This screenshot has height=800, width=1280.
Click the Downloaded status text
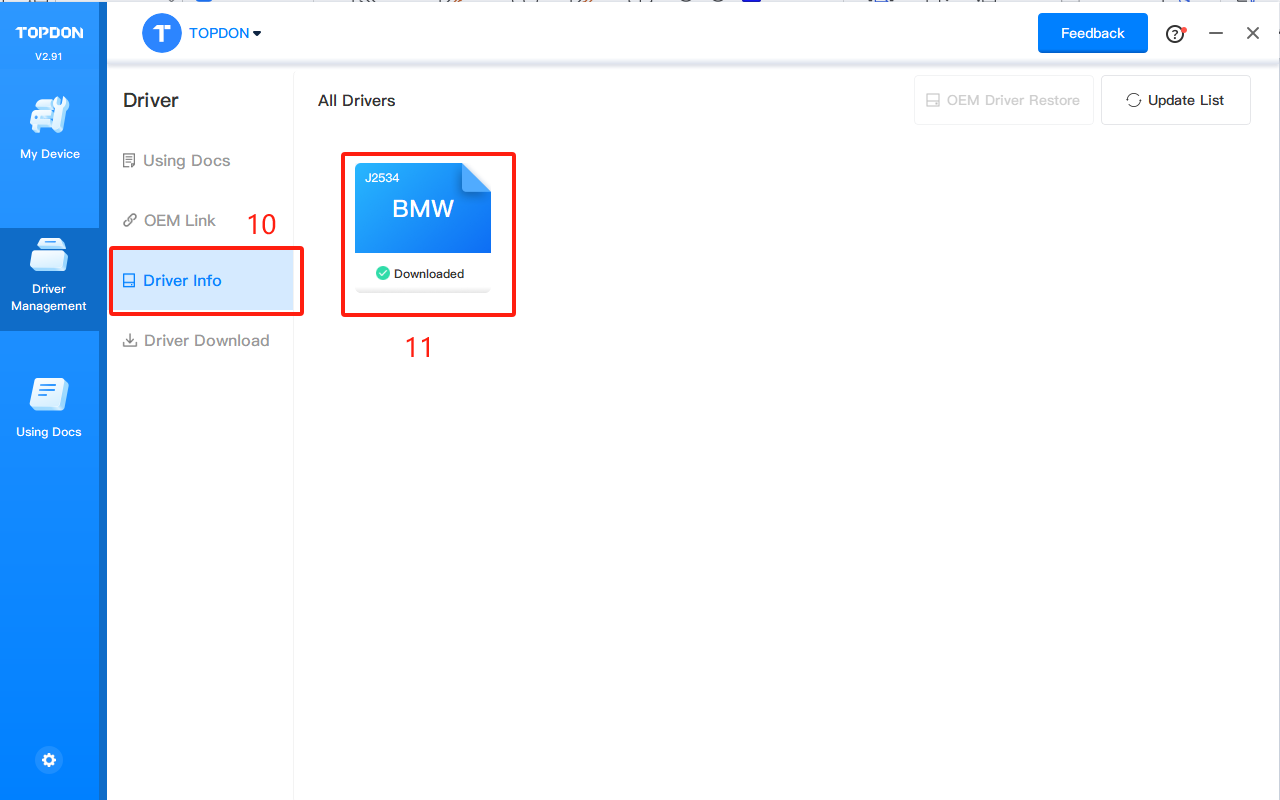429,273
